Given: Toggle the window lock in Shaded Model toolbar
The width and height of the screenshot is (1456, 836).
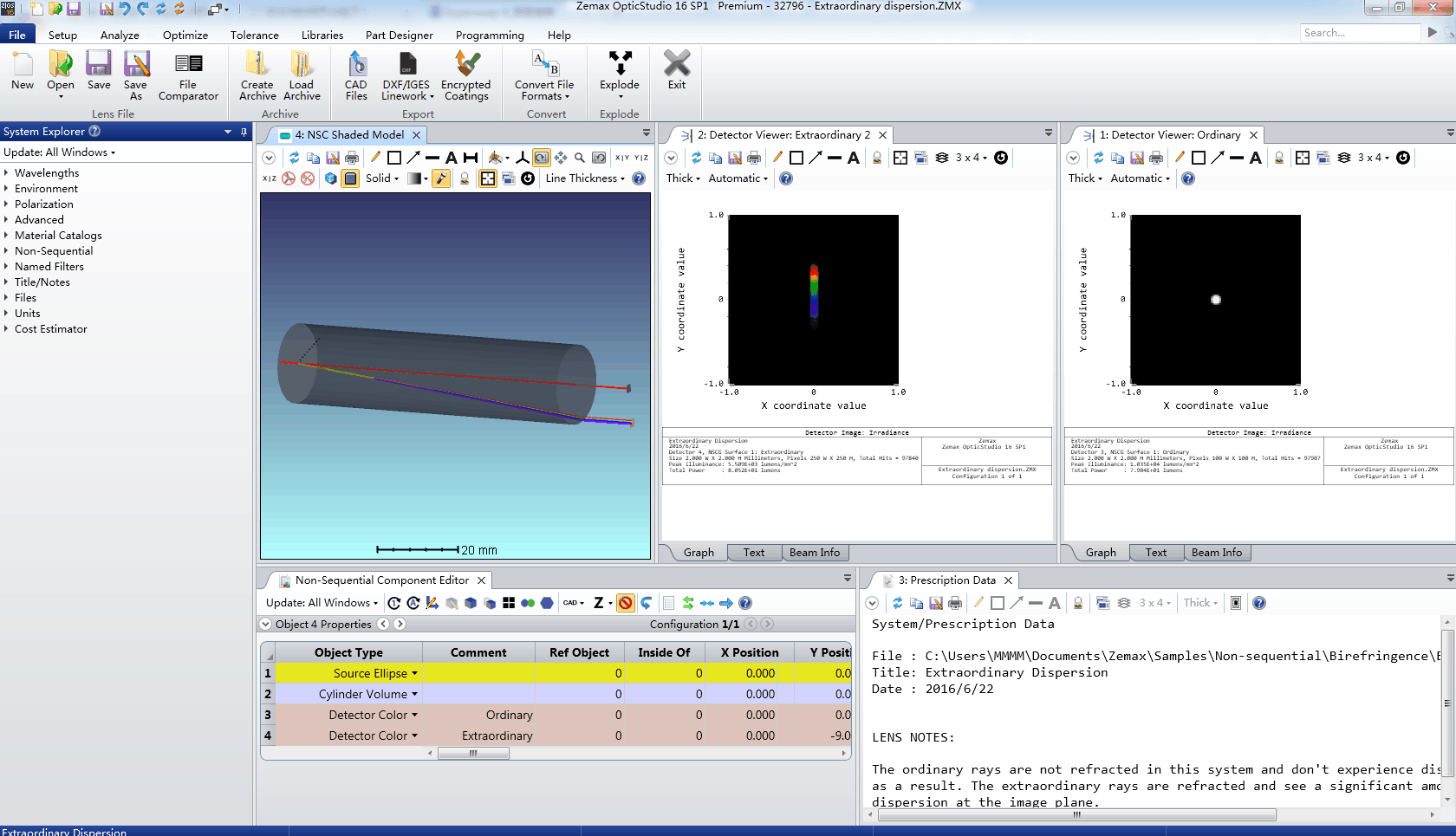Looking at the screenshot, I should pos(465,178).
